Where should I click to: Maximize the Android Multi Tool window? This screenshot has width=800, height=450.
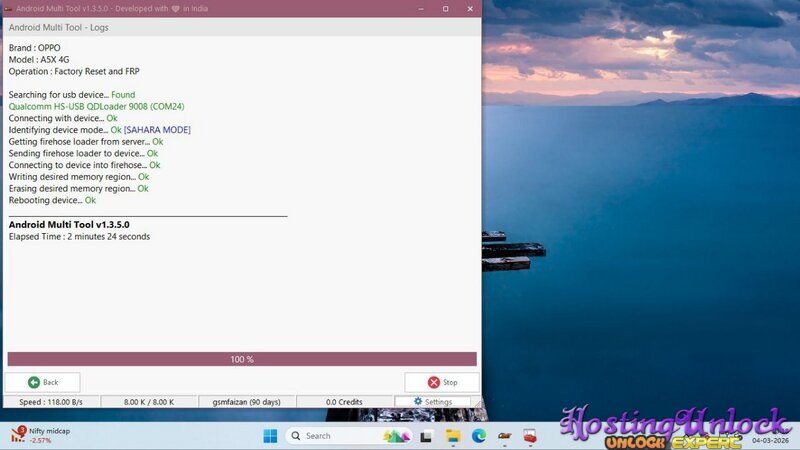click(445, 8)
